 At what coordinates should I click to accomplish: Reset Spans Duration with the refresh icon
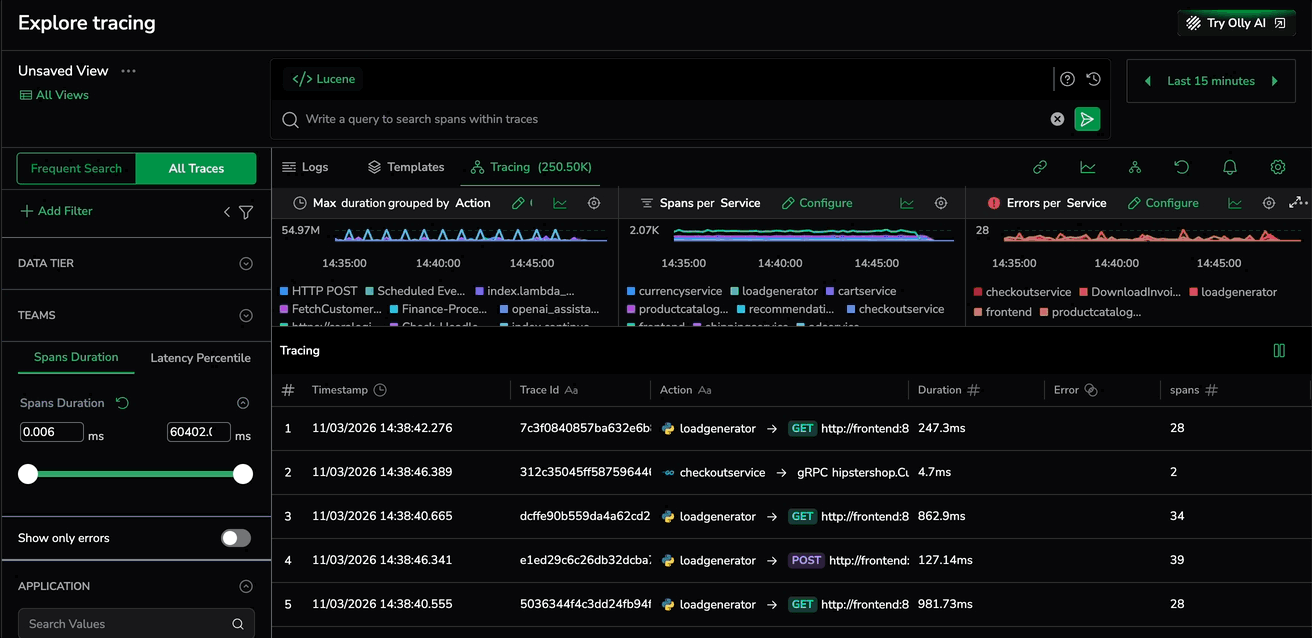pos(122,403)
